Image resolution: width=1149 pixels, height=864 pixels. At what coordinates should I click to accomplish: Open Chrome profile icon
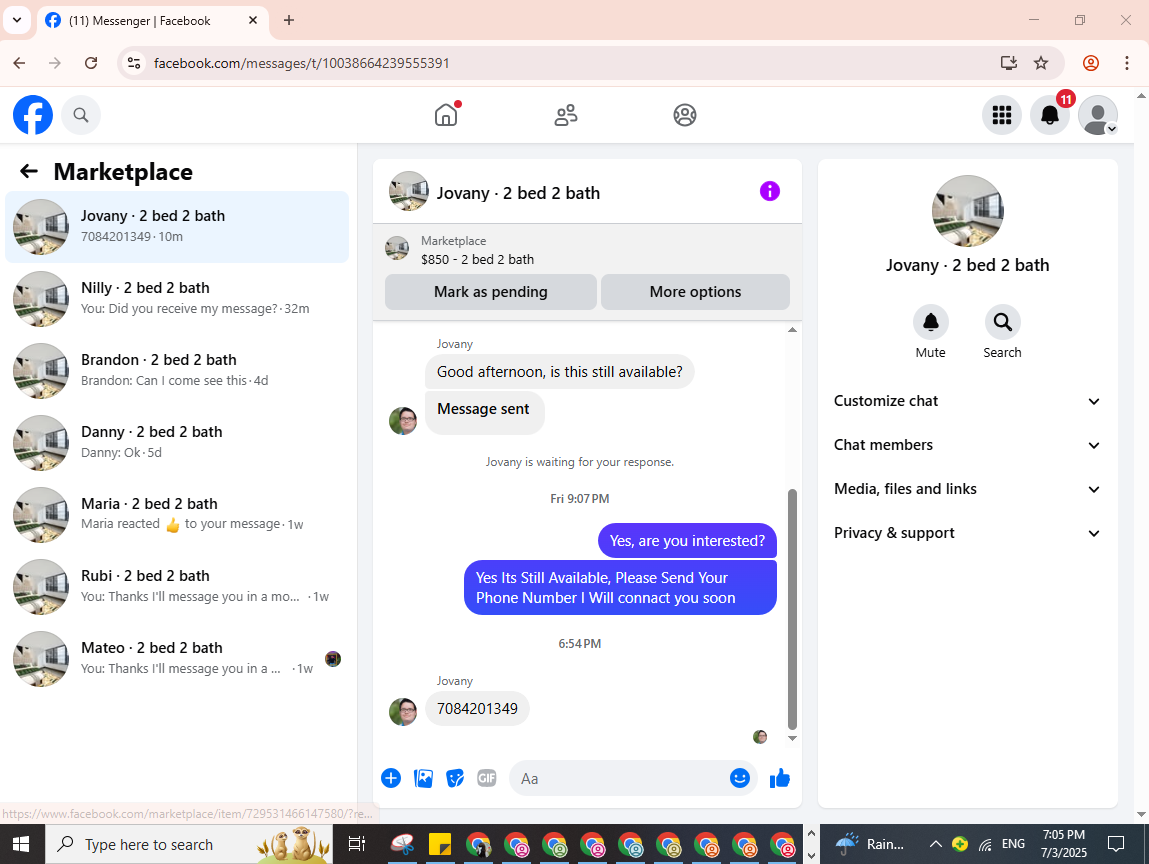coord(1090,63)
